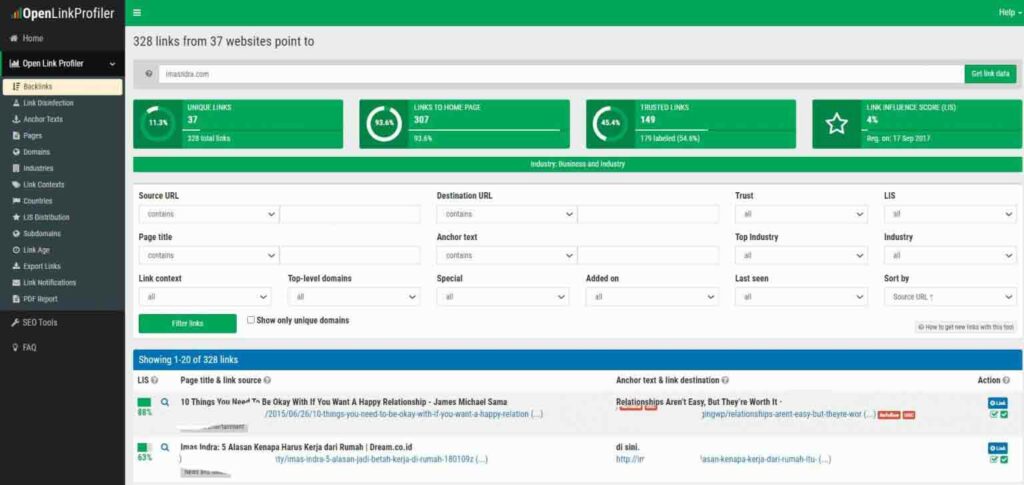Viewport: 1024px width, 485px height.
Task: Open the Link context dropdown
Action: pyautogui.click(x=205, y=297)
